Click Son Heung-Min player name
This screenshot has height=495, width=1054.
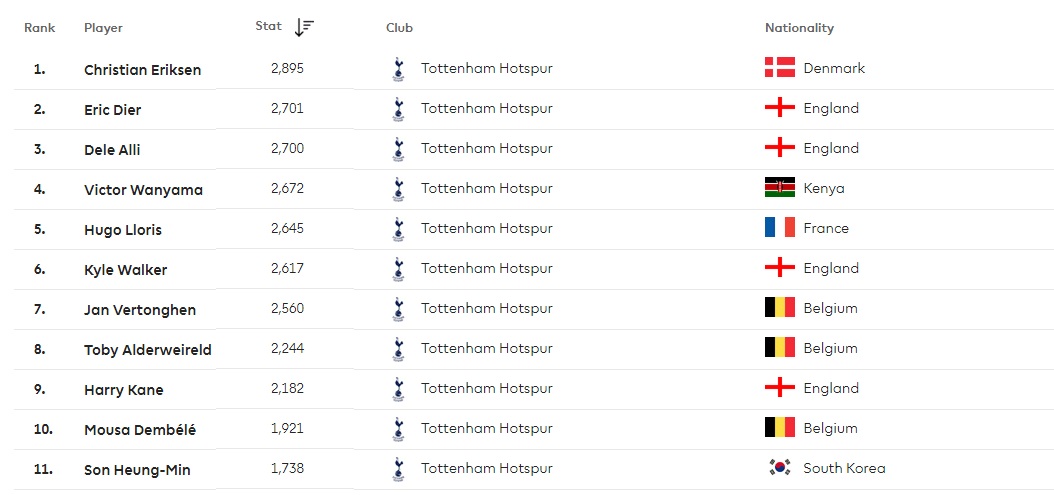[137, 470]
